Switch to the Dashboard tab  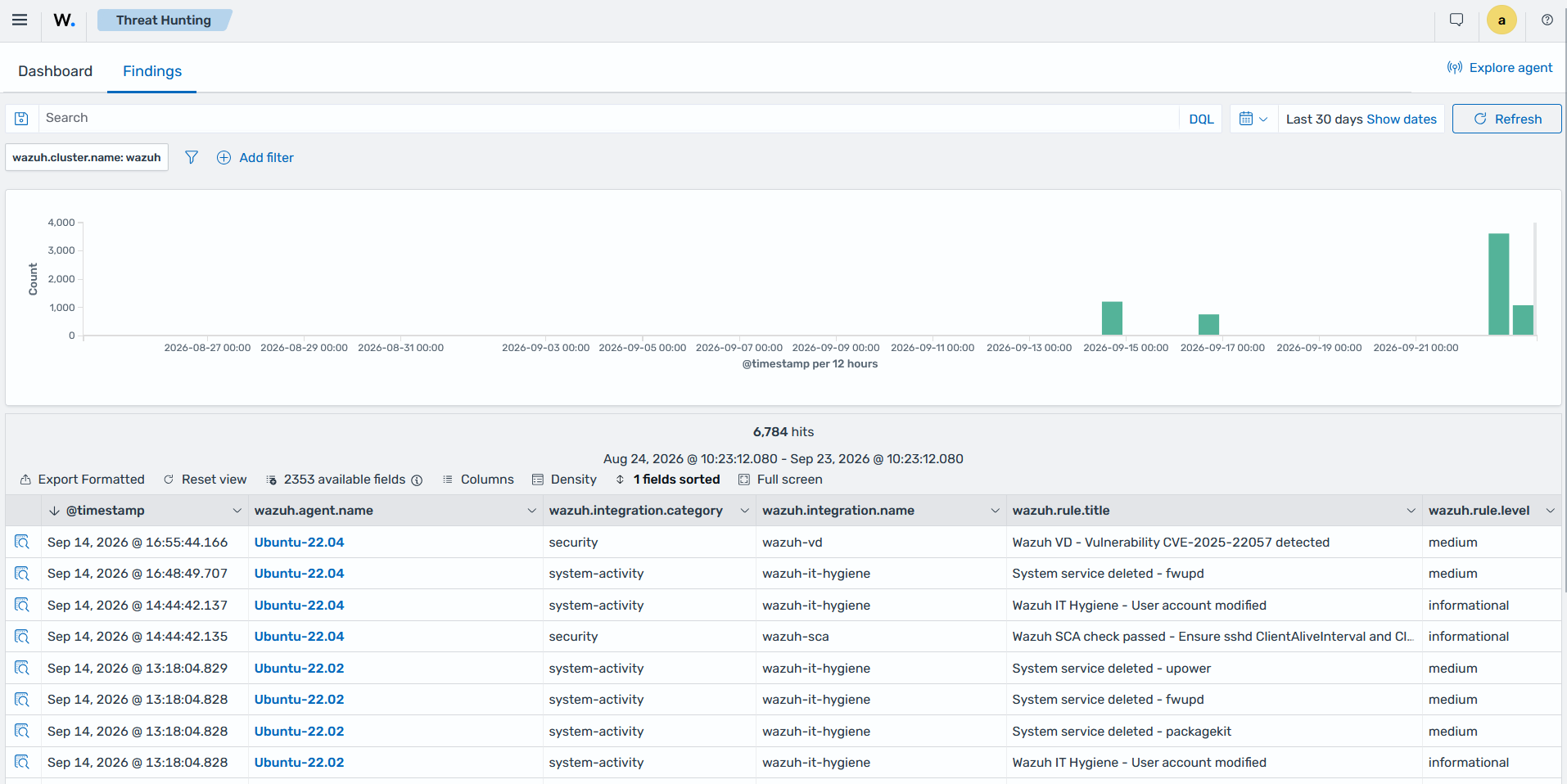(x=56, y=71)
